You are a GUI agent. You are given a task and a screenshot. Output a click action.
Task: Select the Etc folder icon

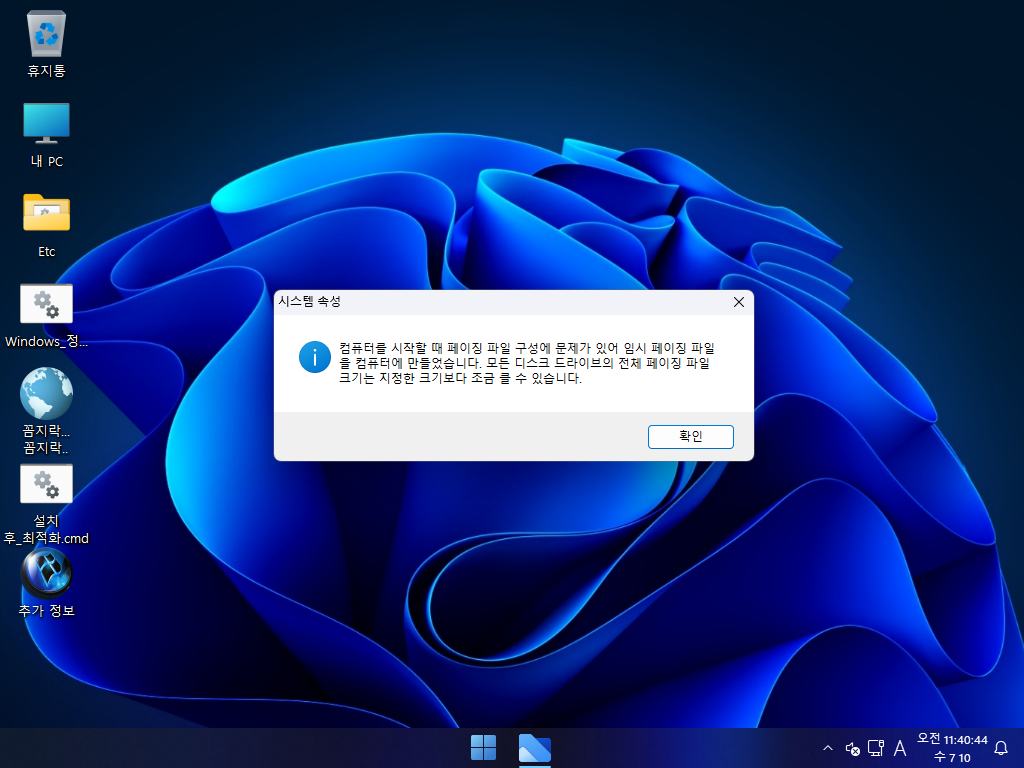(46, 225)
